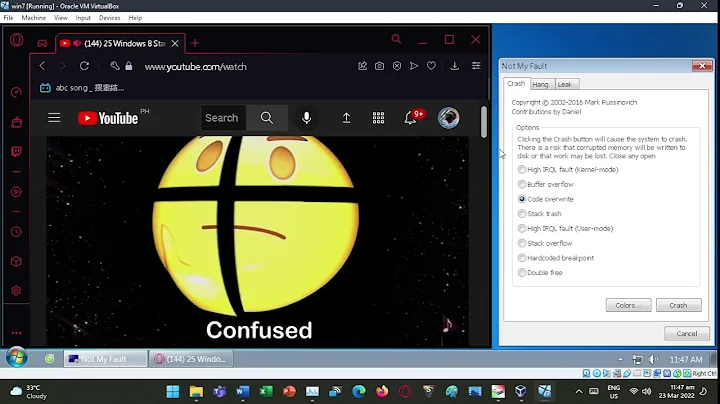
Task: Open host Firefox taskbar icon
Action: tap(382, 392)
